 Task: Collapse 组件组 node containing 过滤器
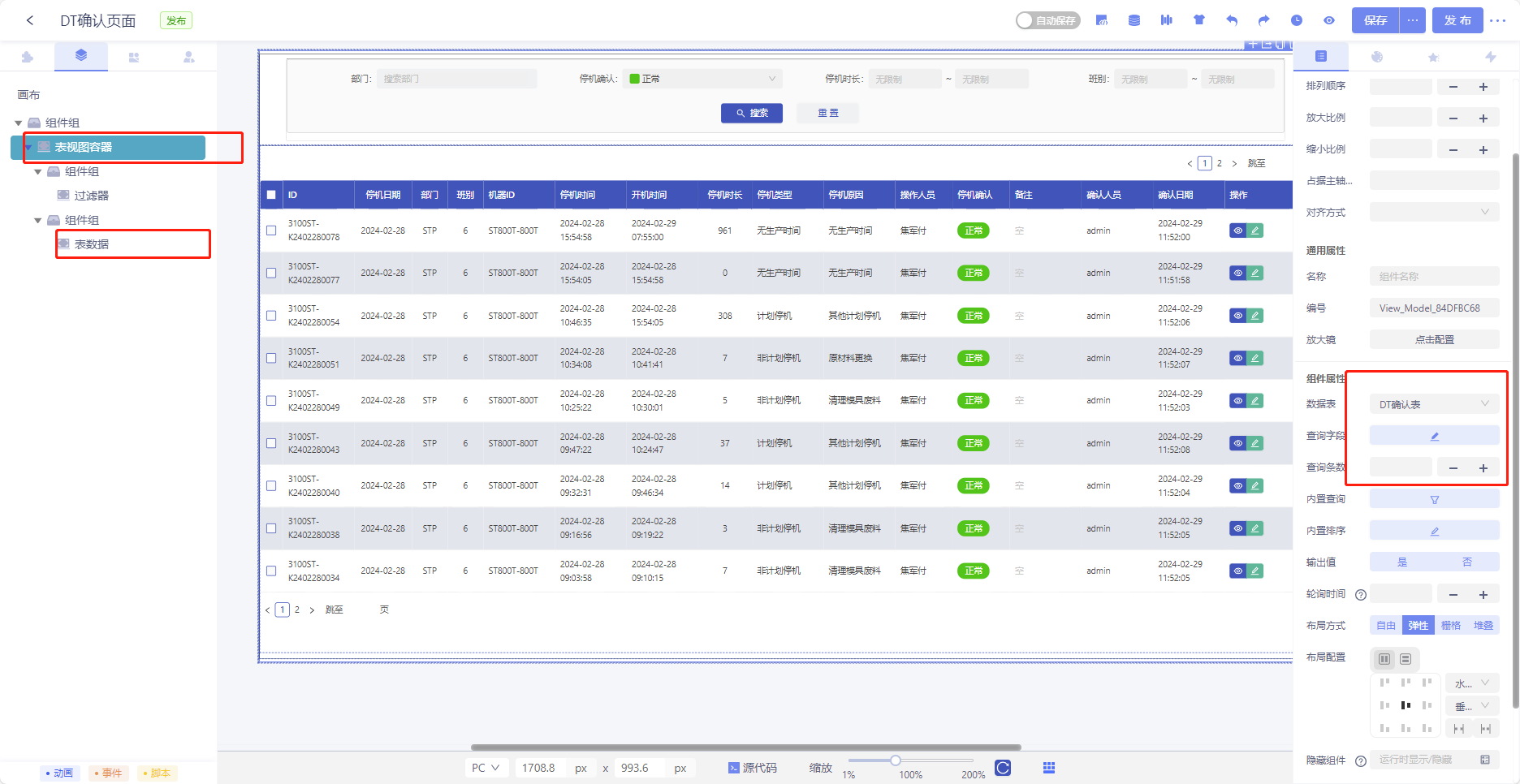pyautogui.click(x=38, y=171)
